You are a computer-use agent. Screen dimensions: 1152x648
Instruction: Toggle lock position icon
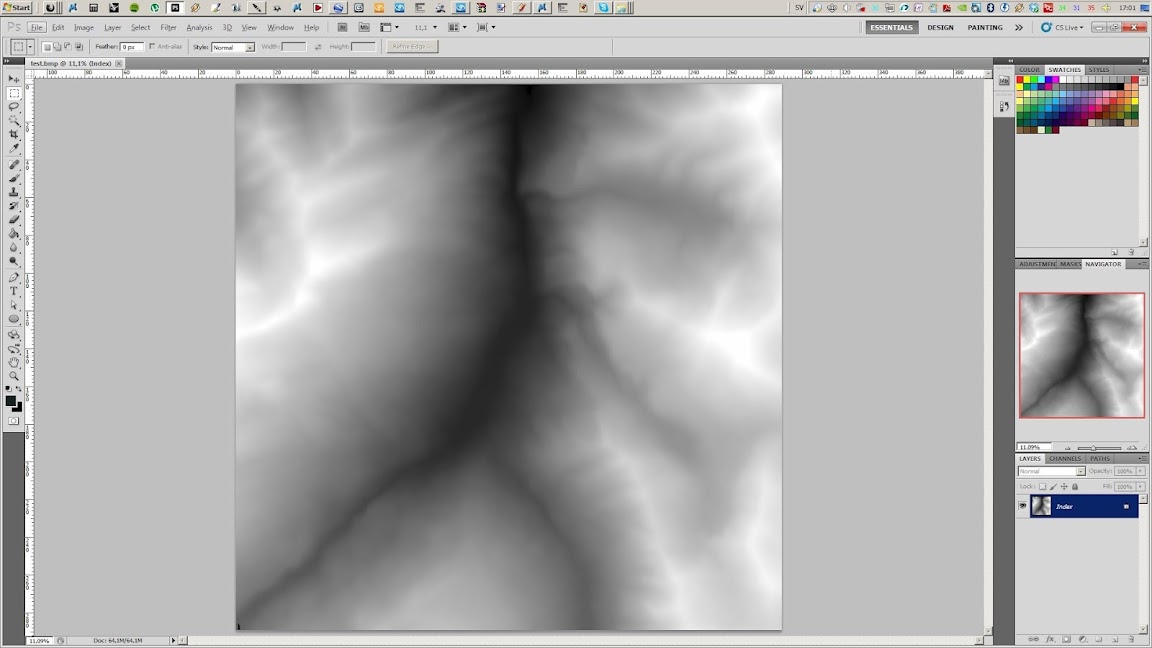pos(1064,486)
